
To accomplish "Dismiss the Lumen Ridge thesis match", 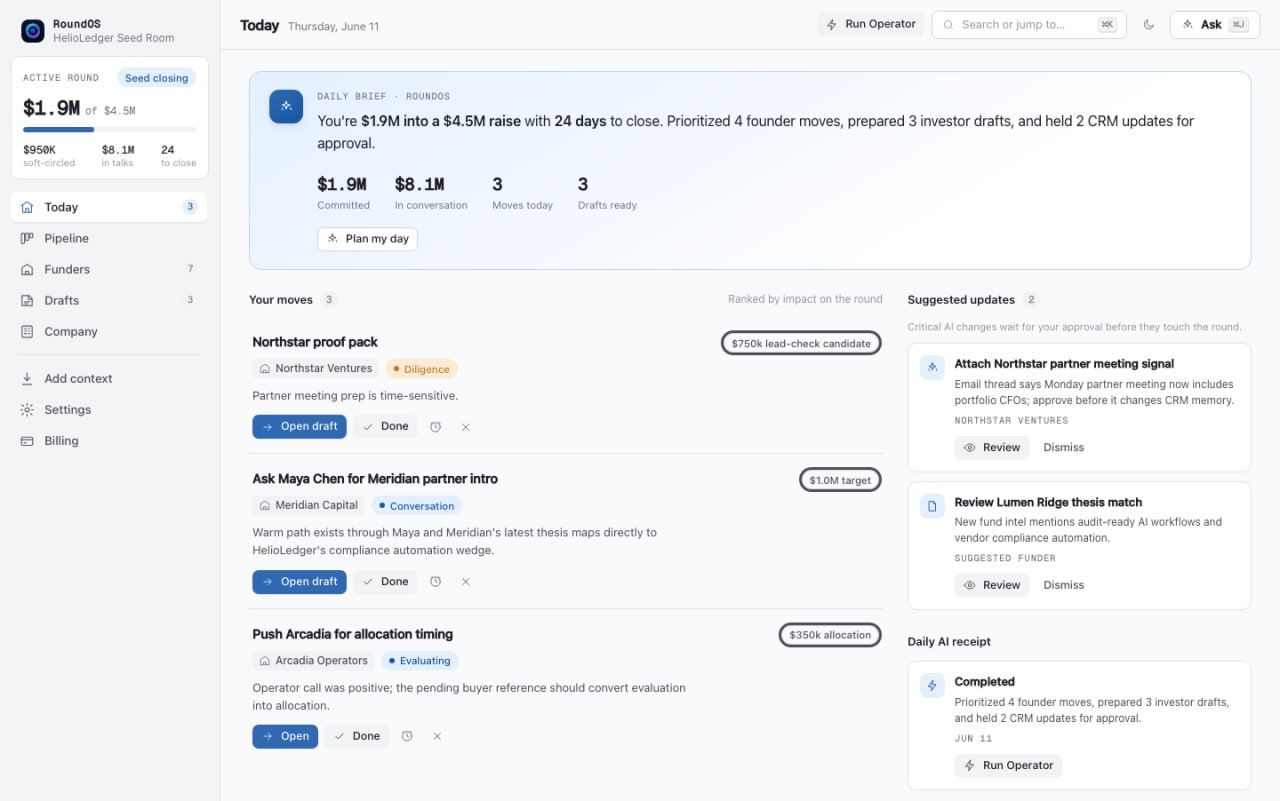I will coord(1063,586).
